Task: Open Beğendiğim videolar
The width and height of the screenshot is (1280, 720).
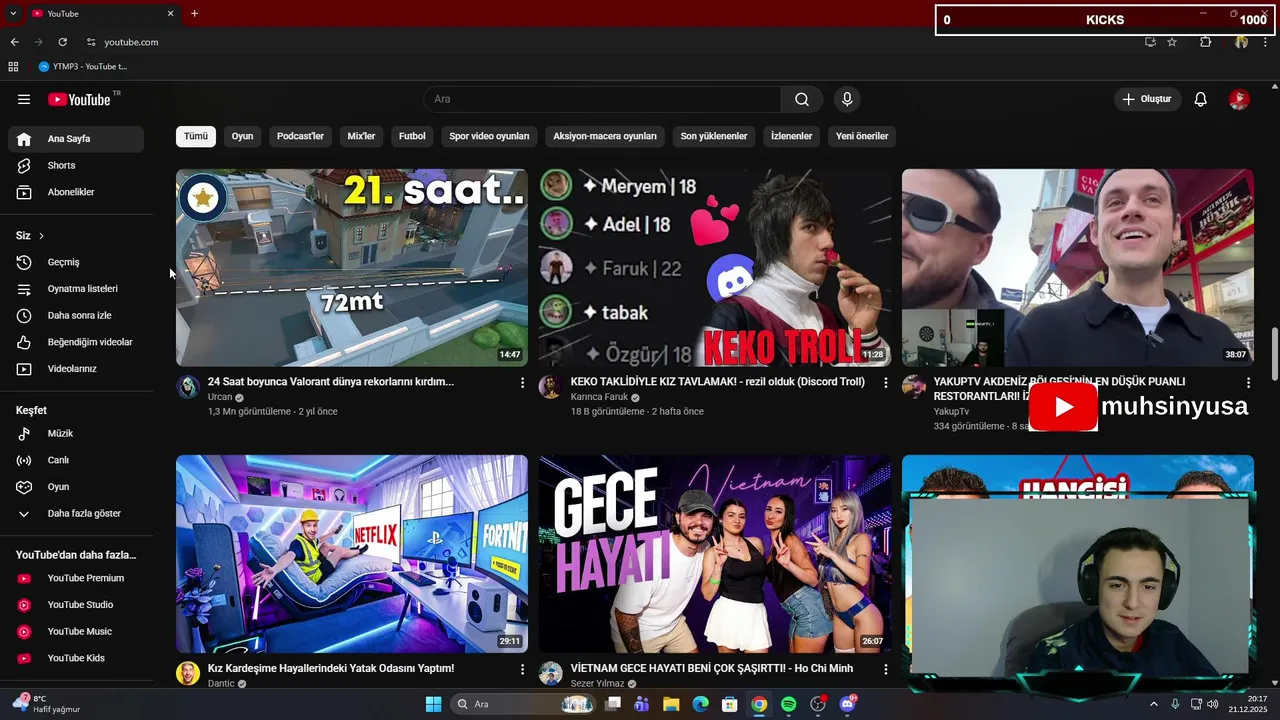Action: tap(76, 342)
